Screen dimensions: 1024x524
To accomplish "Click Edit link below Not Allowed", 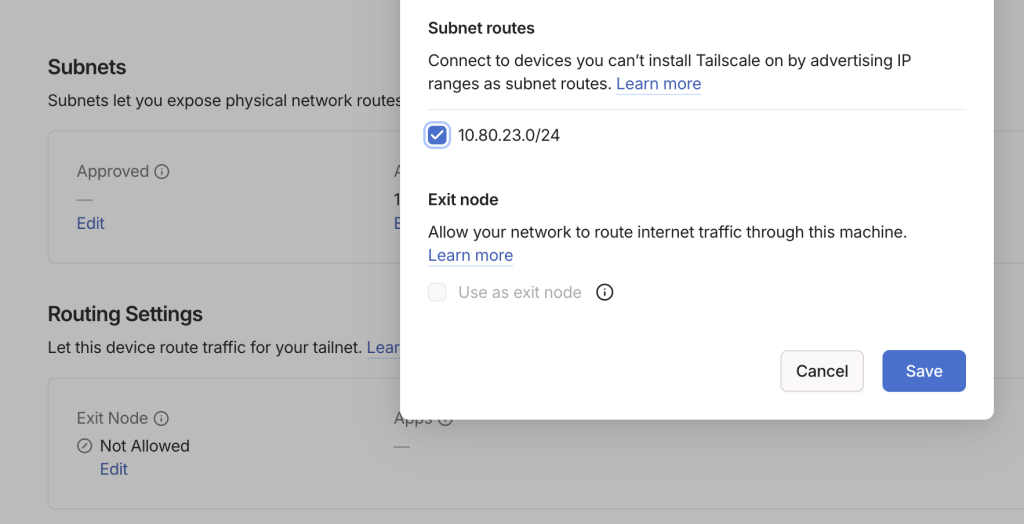I will click(114, 469).
